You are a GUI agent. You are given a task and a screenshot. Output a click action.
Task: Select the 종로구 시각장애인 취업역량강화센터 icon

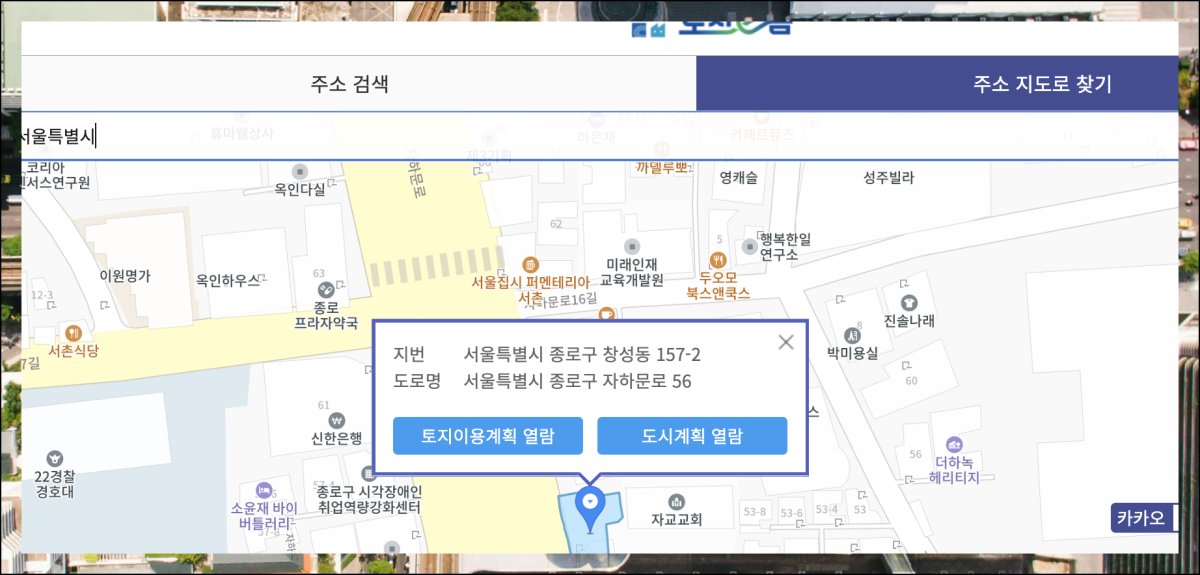[x=369, y=473]
